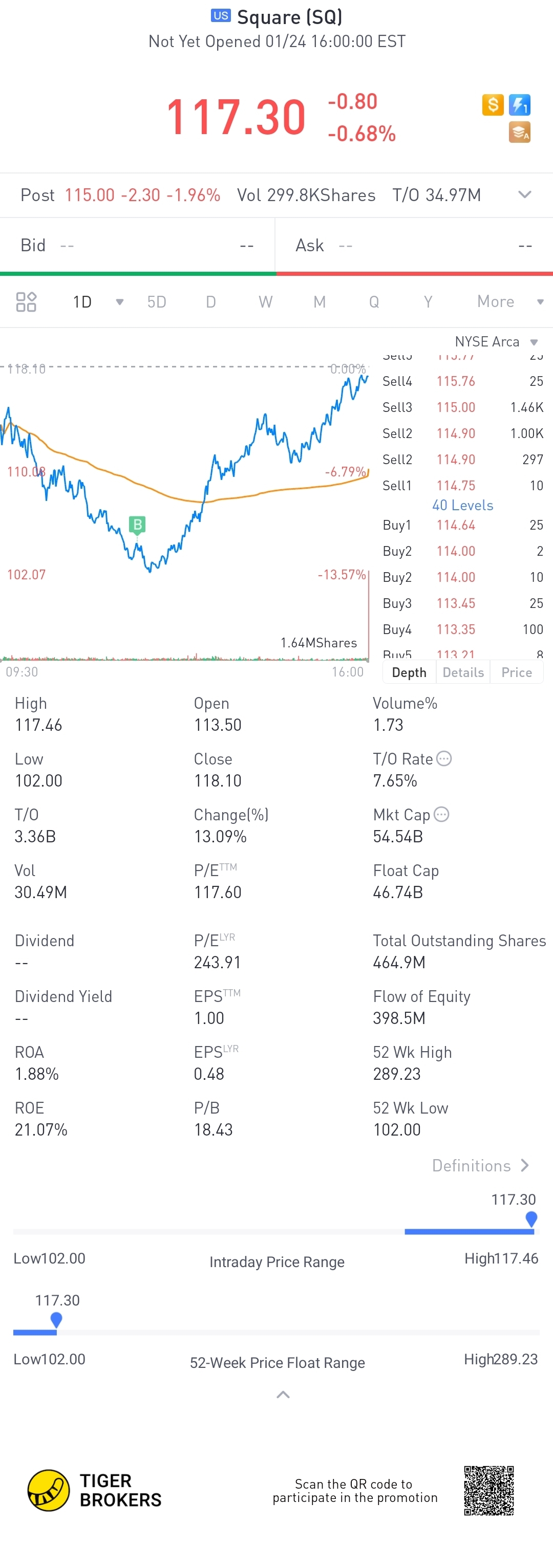The height and width of the screenshot is (1568, 553).
Task: Tap the info icon beside T/O Rate
Action: [x=444, y=758]
